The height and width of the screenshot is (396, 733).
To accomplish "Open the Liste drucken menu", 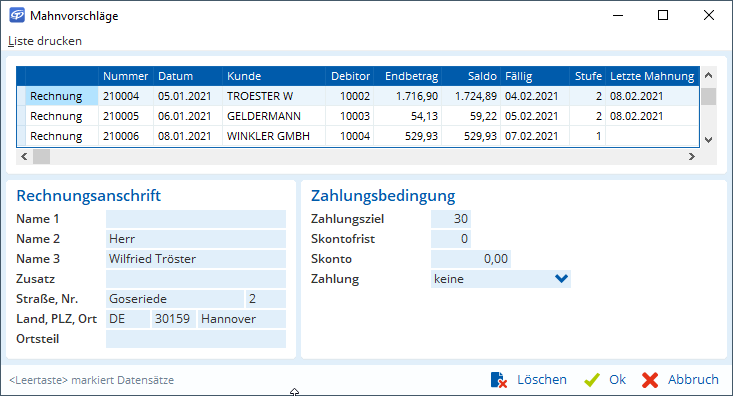I will (45, 41).
